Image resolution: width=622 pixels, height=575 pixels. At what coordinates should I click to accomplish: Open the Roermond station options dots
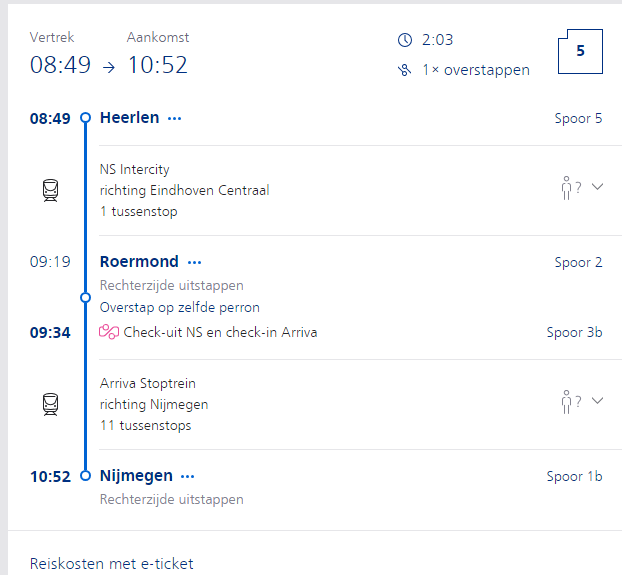click(x=194, y=263)
